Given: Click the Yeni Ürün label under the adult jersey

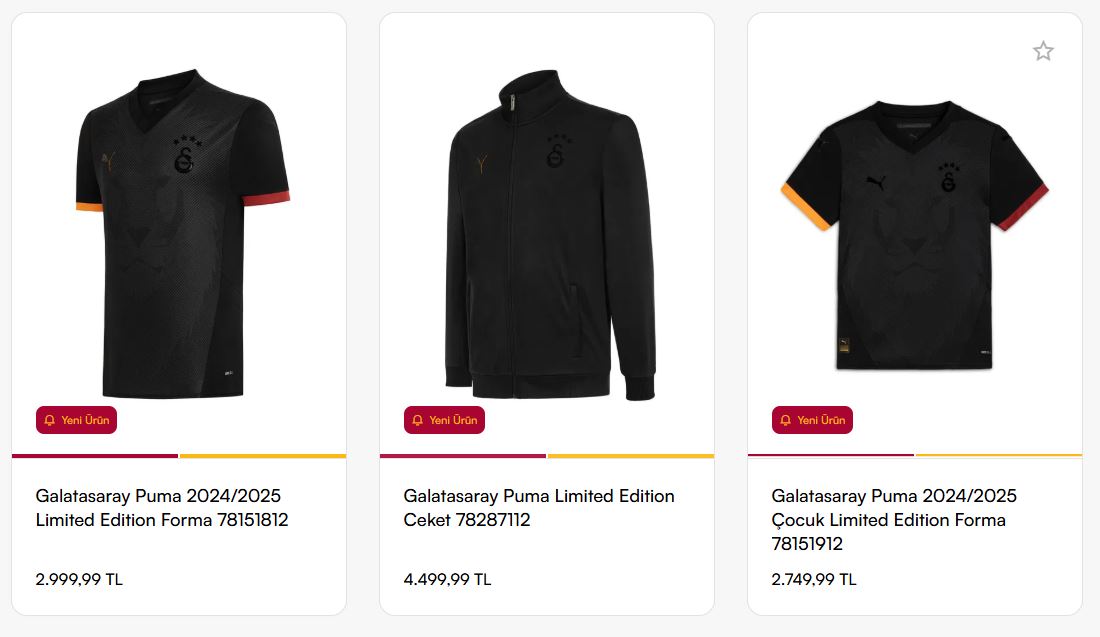Looking at the screenshot, I should click(x=85, y=420).
